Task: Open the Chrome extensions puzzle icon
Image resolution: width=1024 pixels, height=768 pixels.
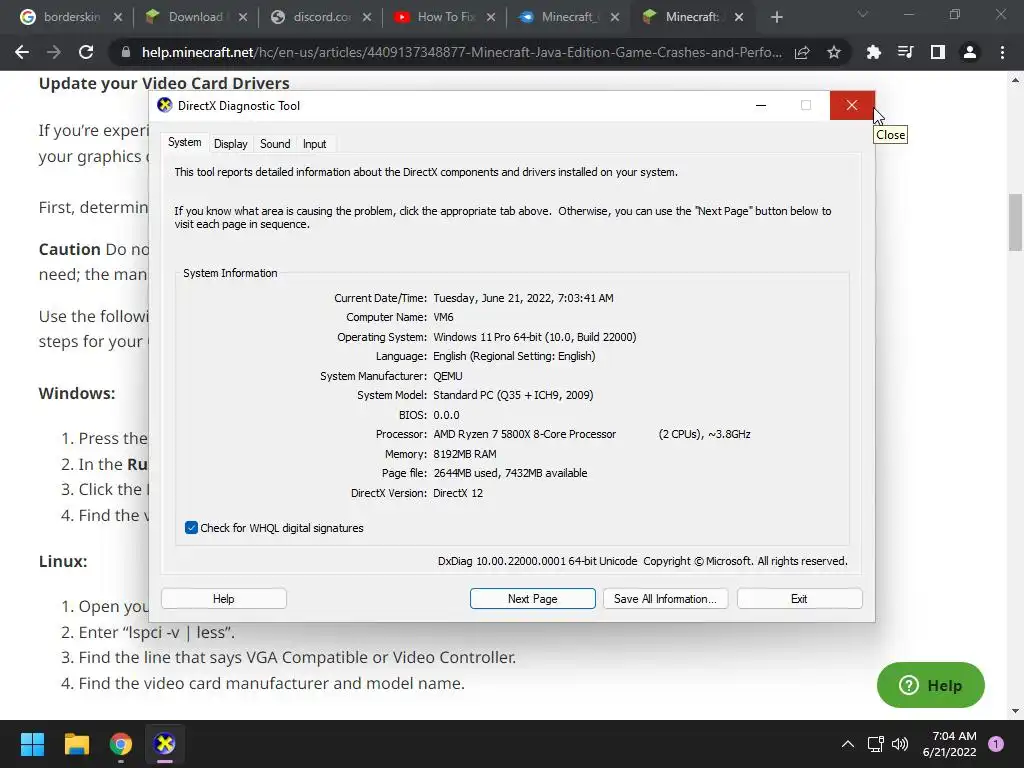Action: pyautogui.click(x=873, y=52)
